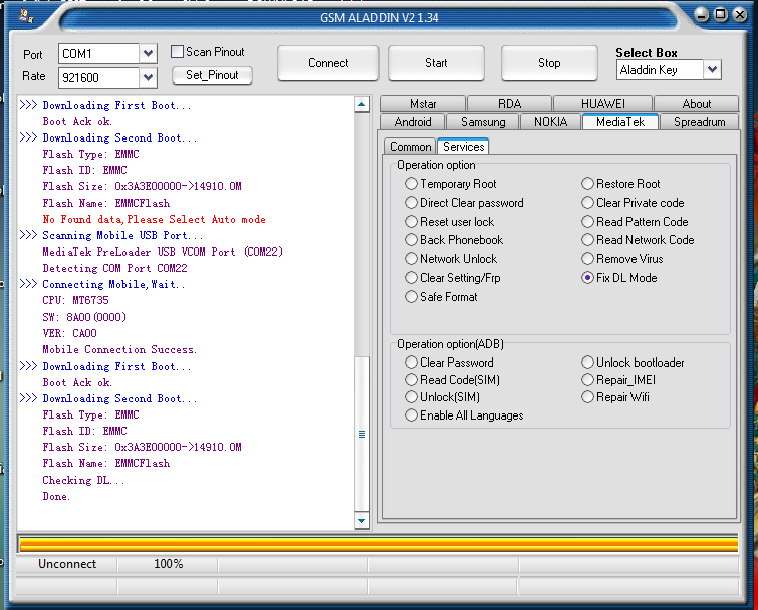Click the 100% status bar value
The image size is (758, 610).
(168, 564)
